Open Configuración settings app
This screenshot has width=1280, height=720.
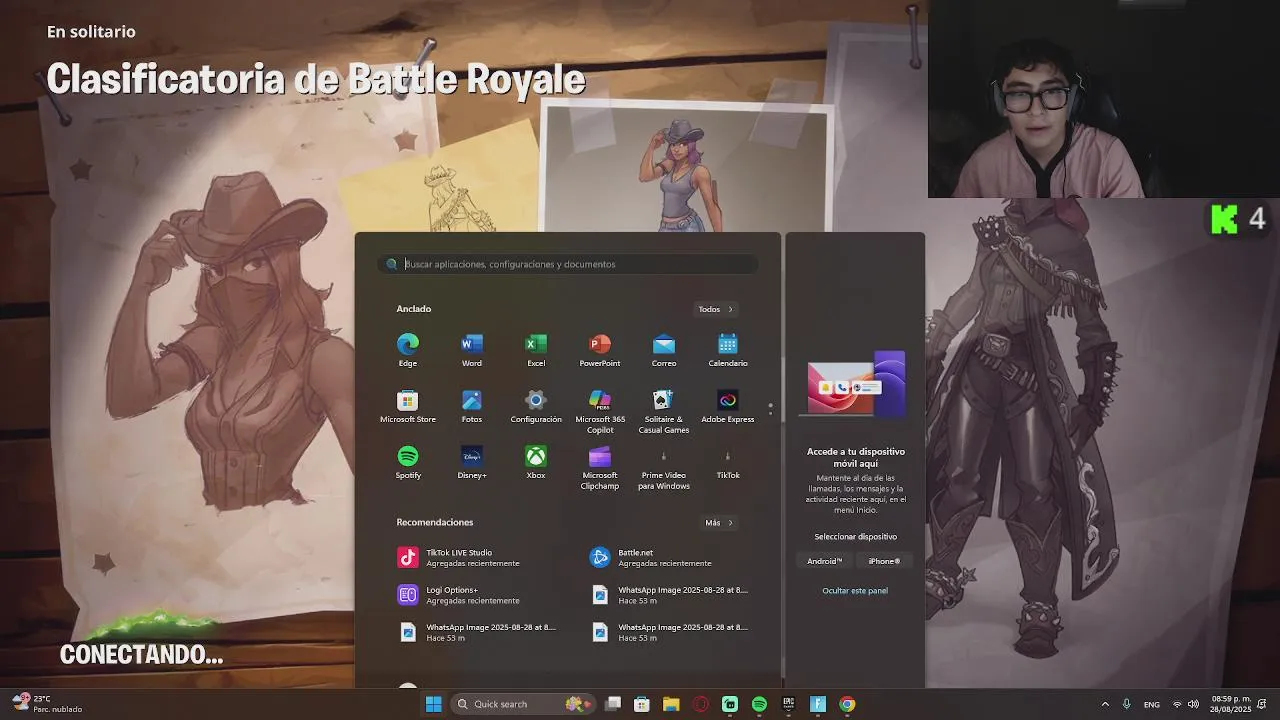pos(536,406)
